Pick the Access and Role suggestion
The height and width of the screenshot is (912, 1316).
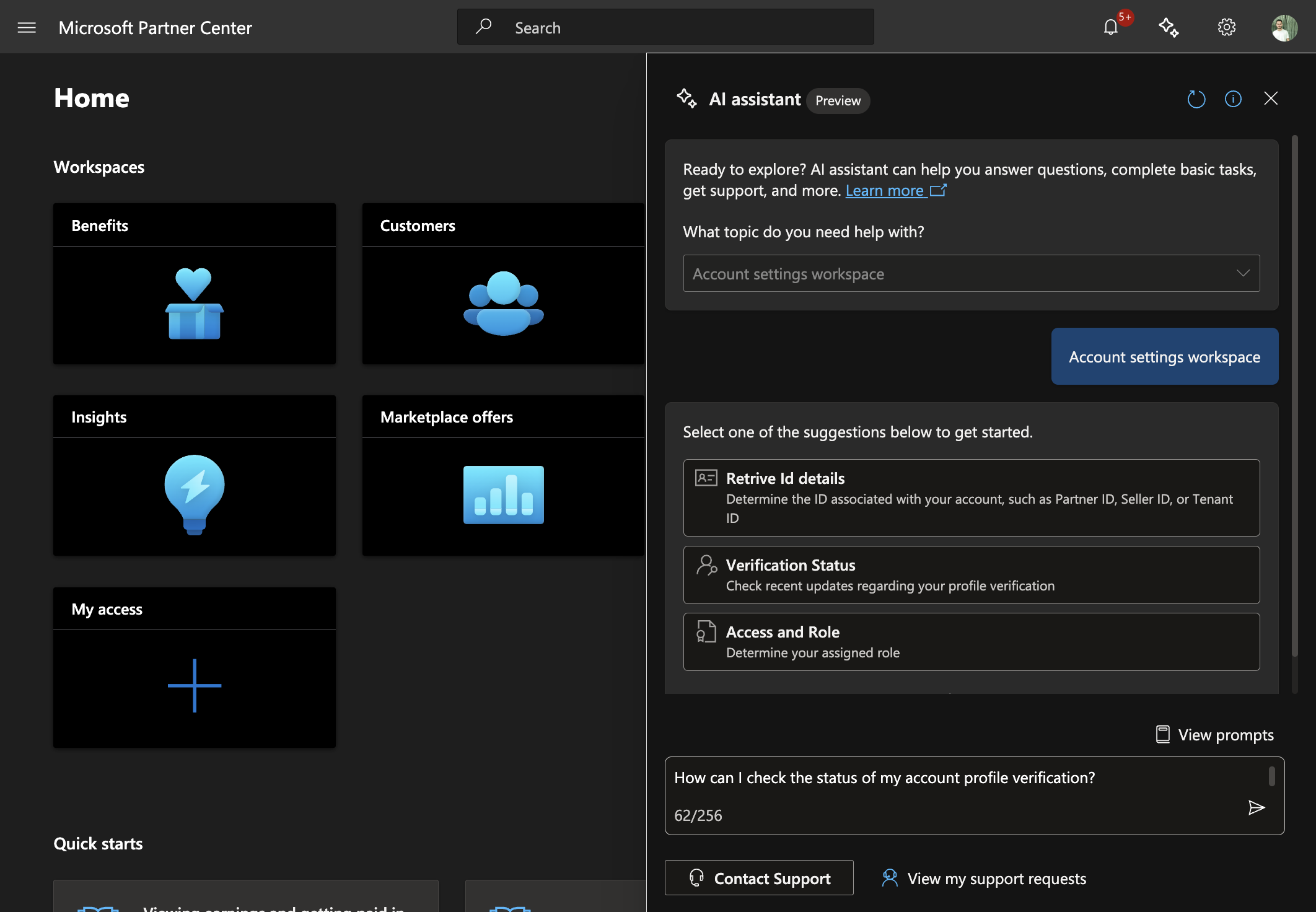pos(971,642)
